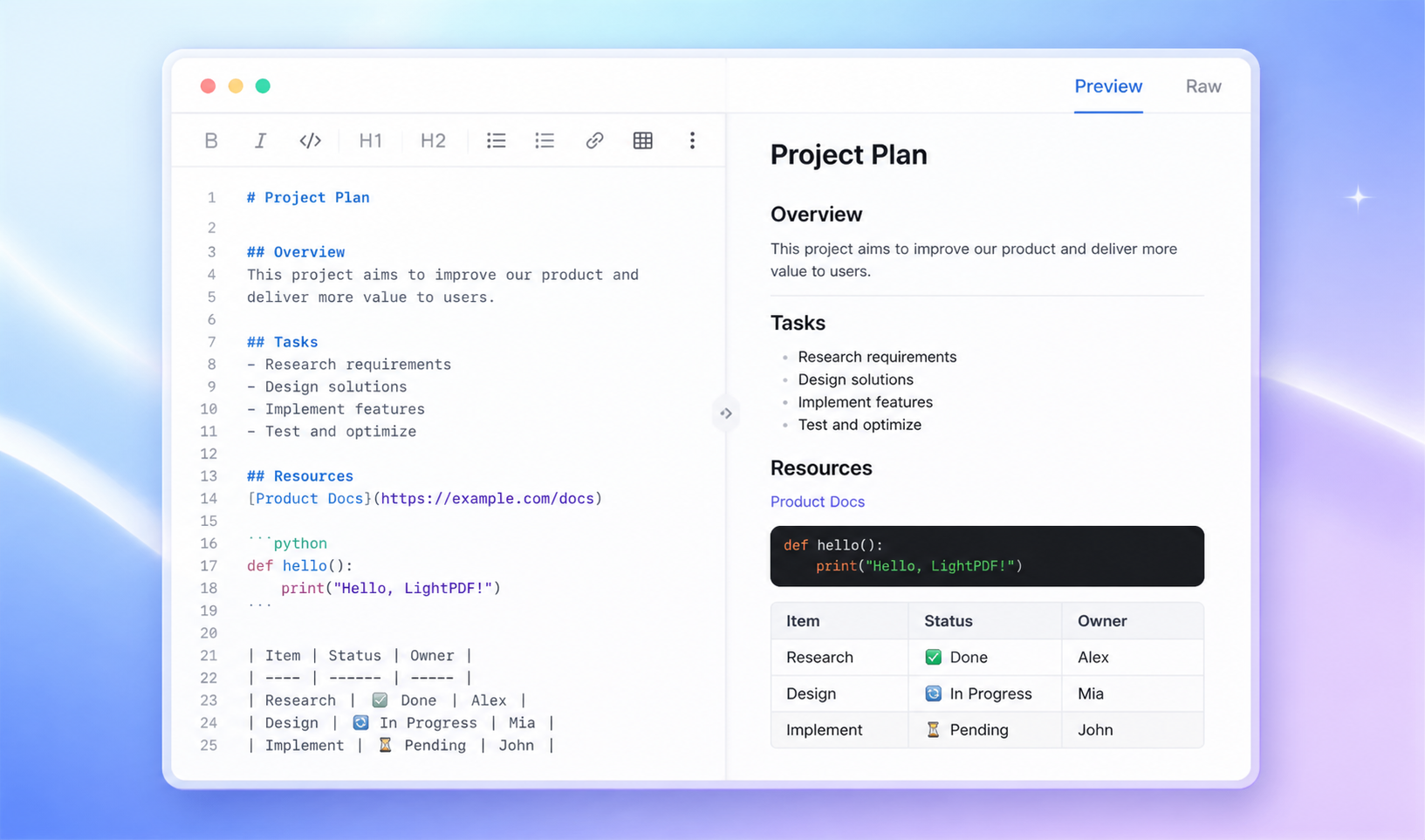This screenshot has height=840, width=1425.
Task: Click line number 20 in the gutter
Action: click(209, 633)
